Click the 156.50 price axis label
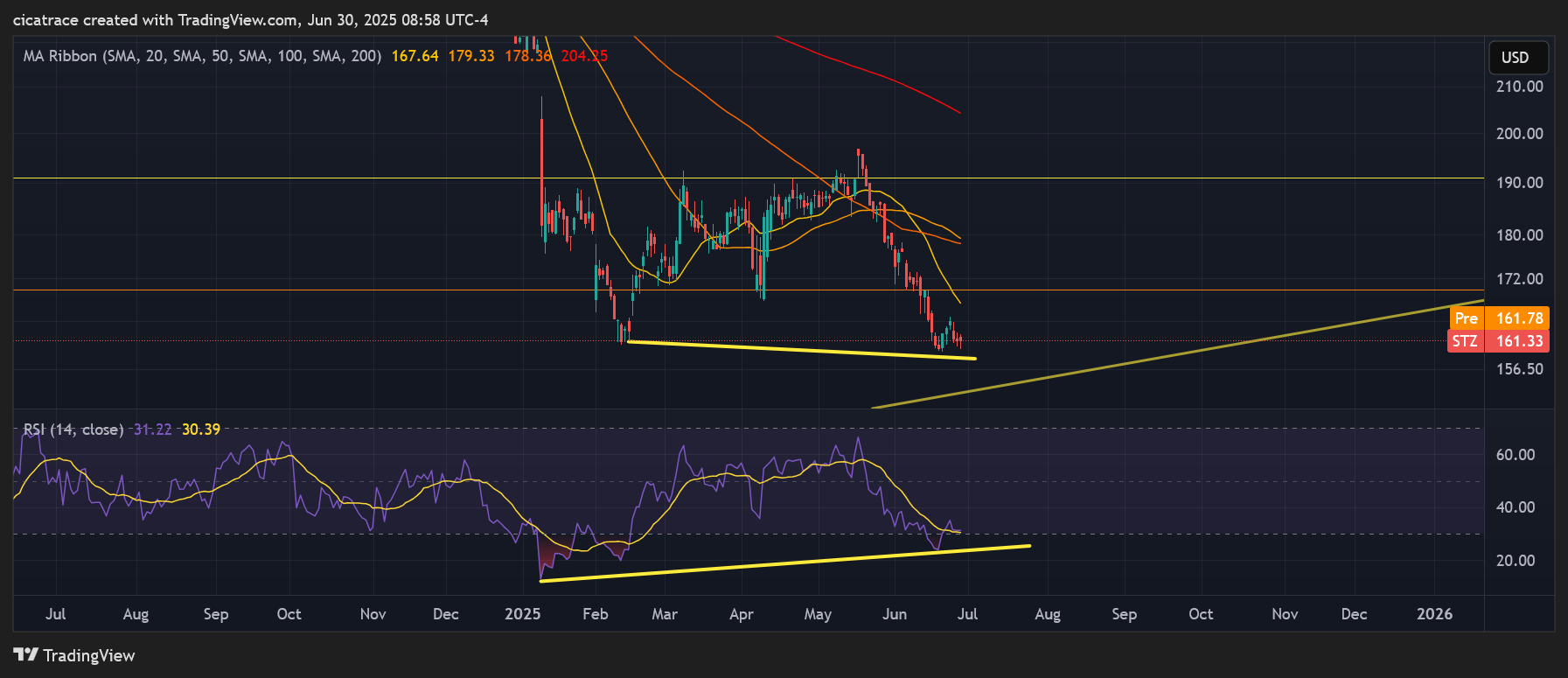This screenshot has width=1568, height=678. point(1519,369)
